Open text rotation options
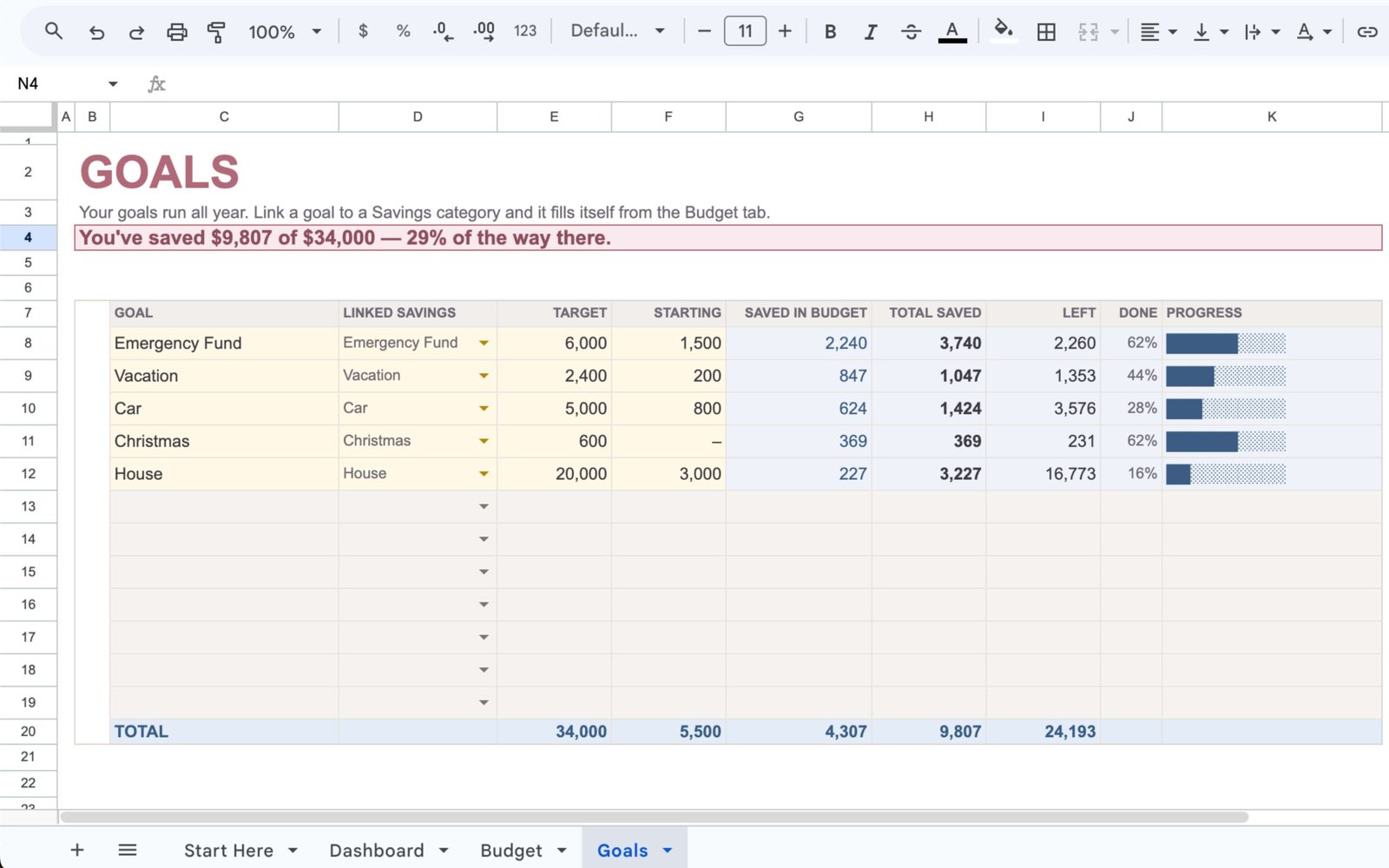1389x868 pixels. coord(1313,32)
